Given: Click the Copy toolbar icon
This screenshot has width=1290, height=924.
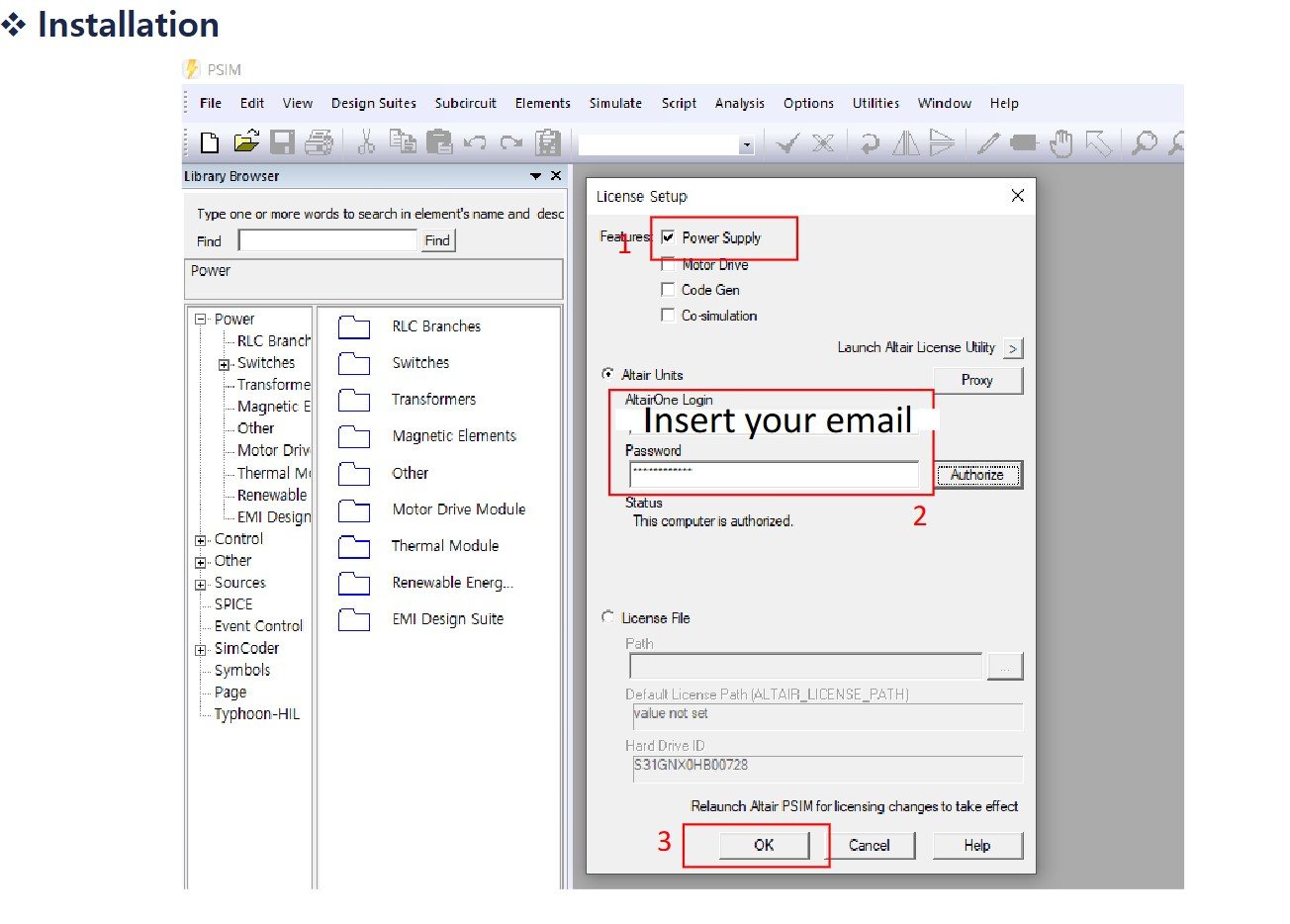Looking at the screenshot, I should 403,142.
